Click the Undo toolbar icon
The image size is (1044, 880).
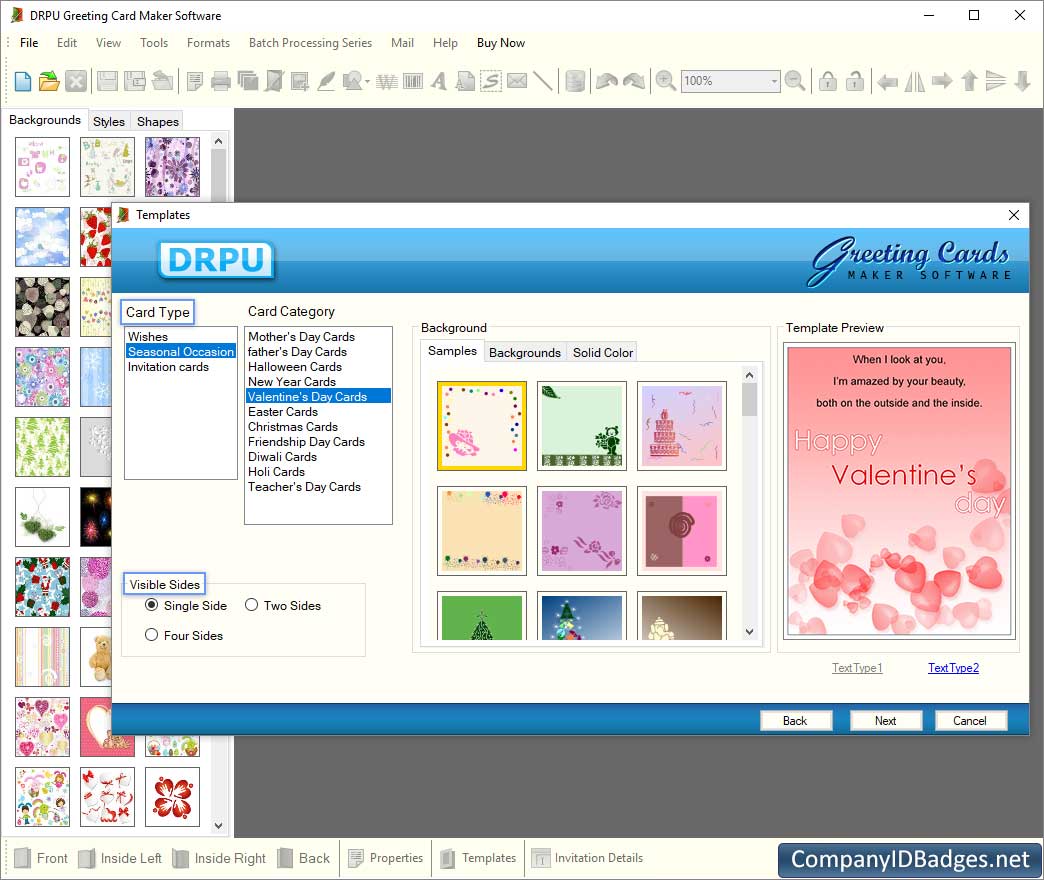click(x=607, y=81)
